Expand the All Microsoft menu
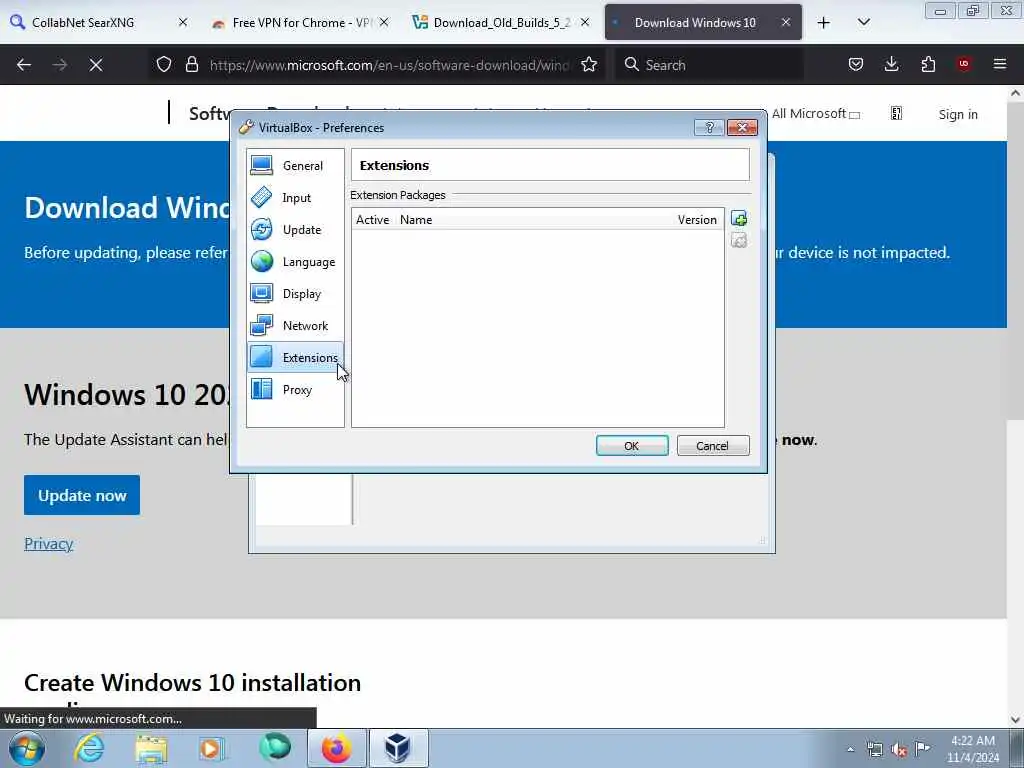Image resolution: width=1024 pixels, height=768 pixels. coord(816,114)
